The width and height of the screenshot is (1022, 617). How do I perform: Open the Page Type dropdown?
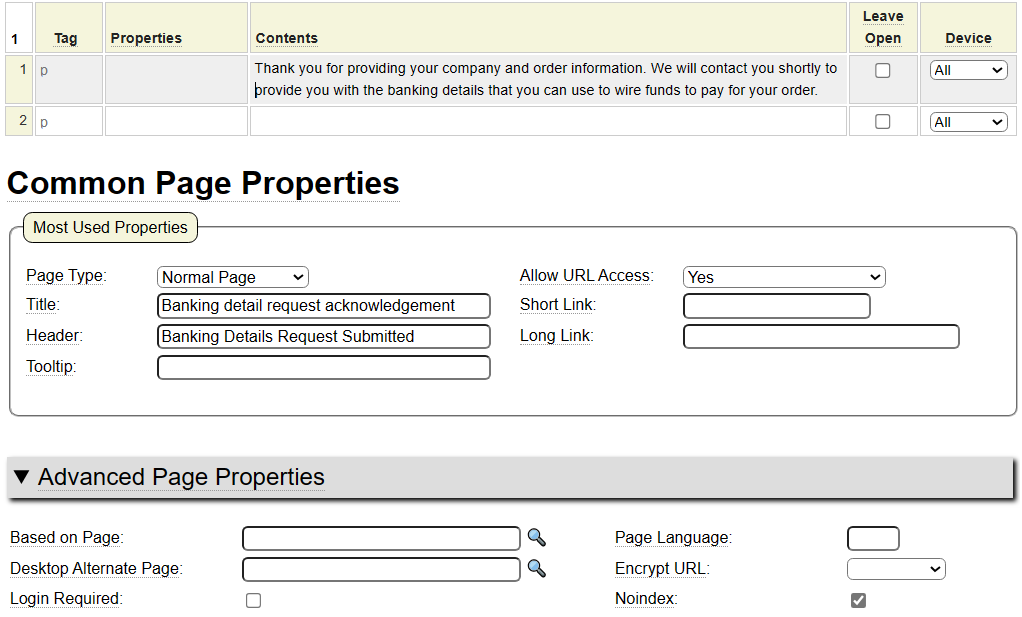(x=232, y=277)
